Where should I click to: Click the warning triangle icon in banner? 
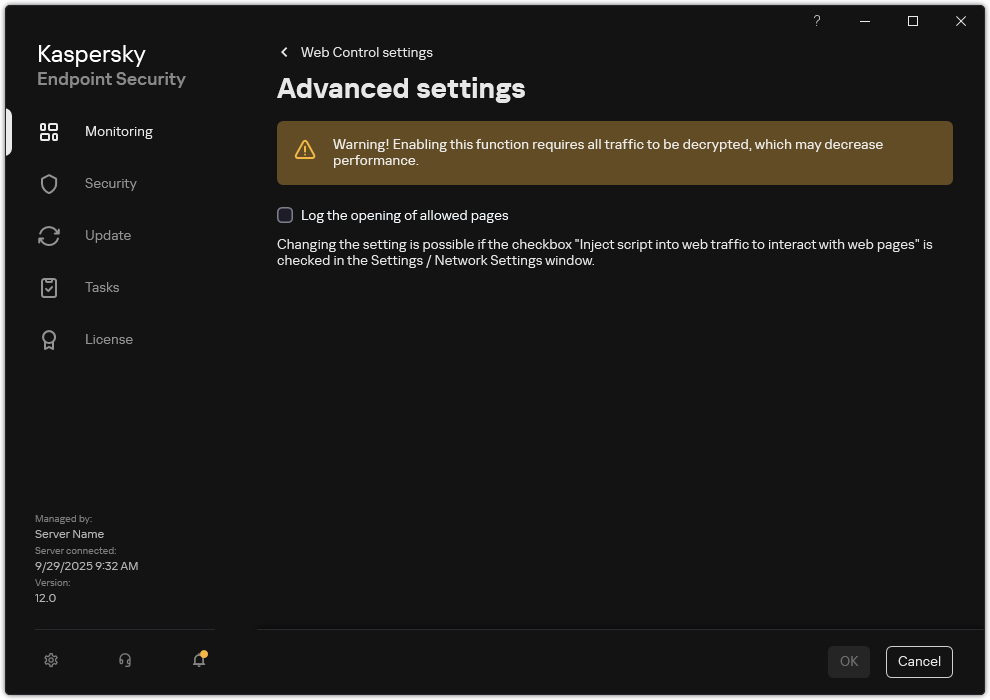pos(305,148)
